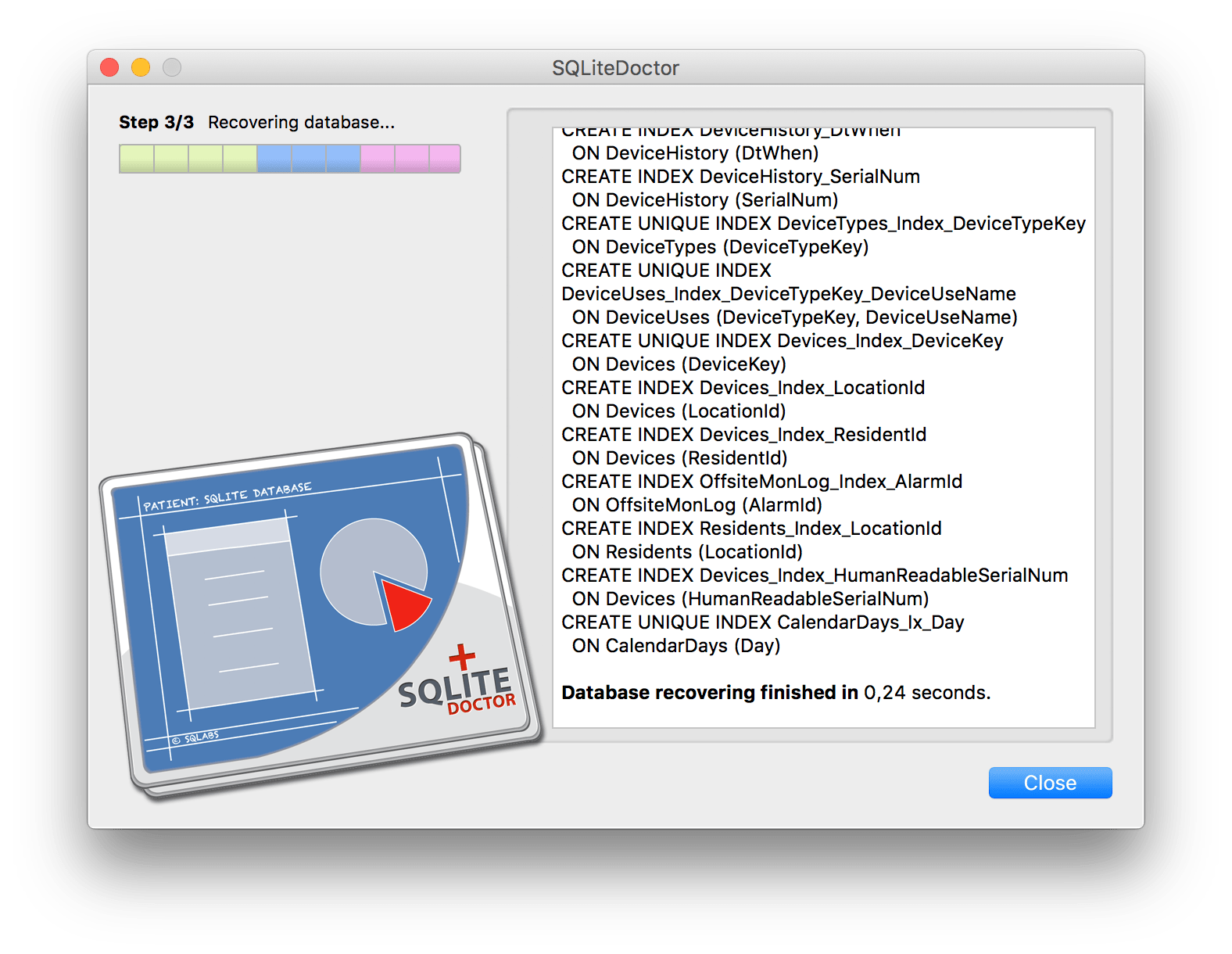
Task: Select line 'ON Devices (LocationId)'
Action: [x=679, y=411]
